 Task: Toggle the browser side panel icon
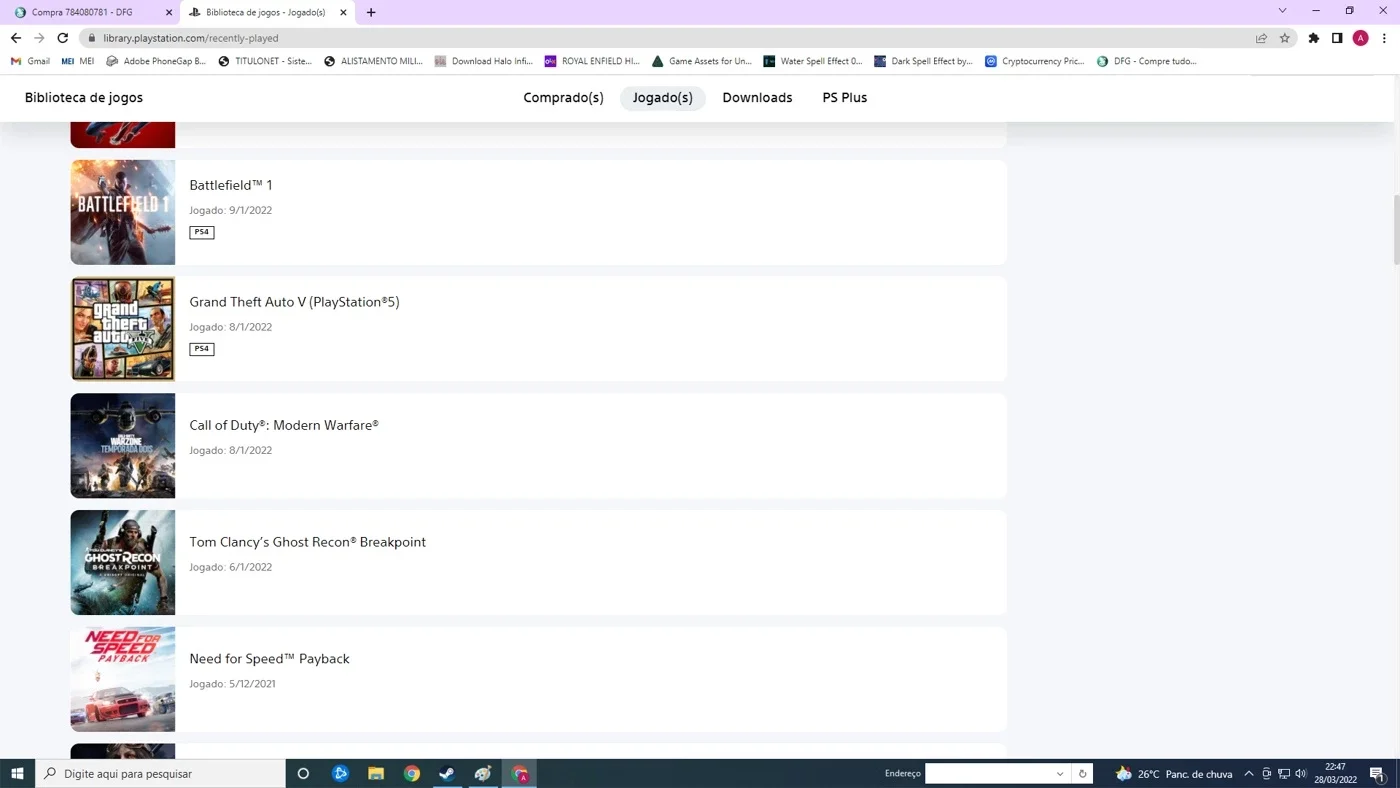pyautogui.click(x=1337, y=38)
